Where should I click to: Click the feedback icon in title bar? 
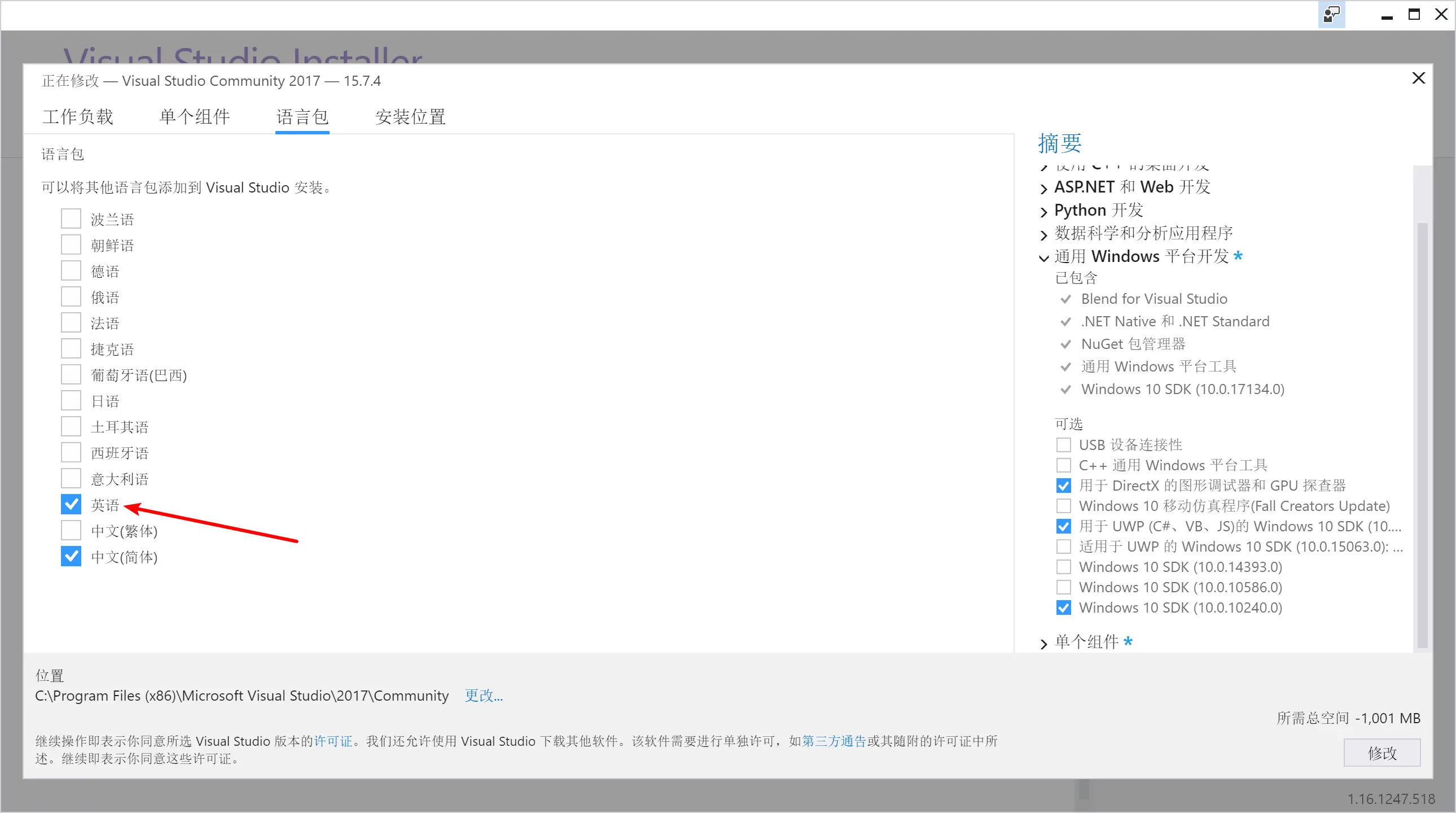(1331, 14)
